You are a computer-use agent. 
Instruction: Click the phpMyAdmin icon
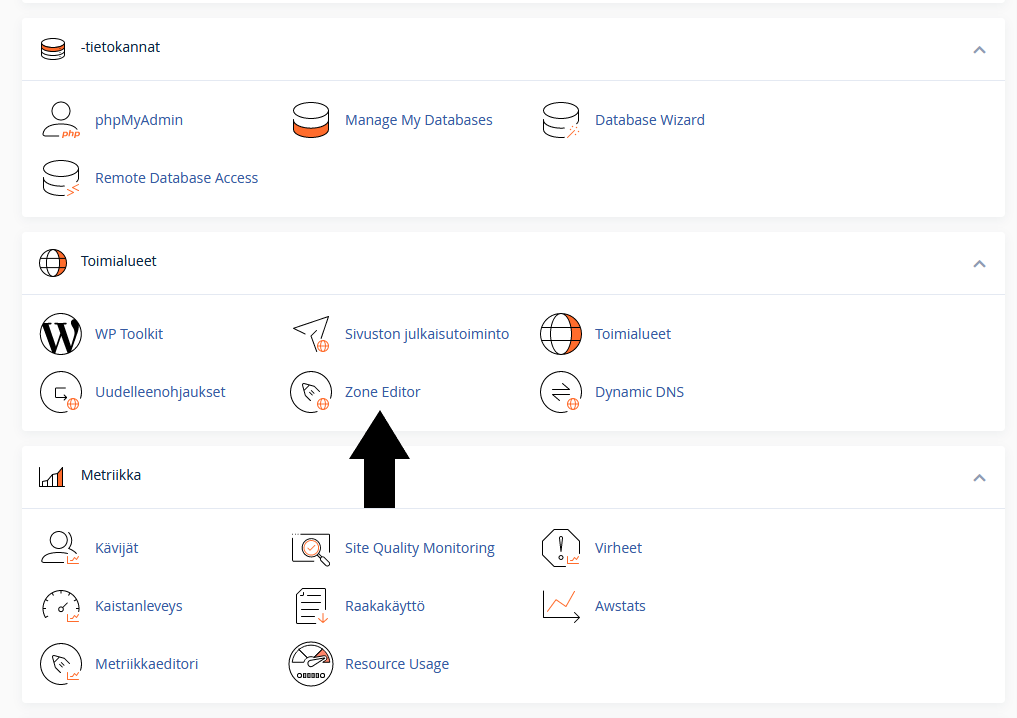(60, 120)
